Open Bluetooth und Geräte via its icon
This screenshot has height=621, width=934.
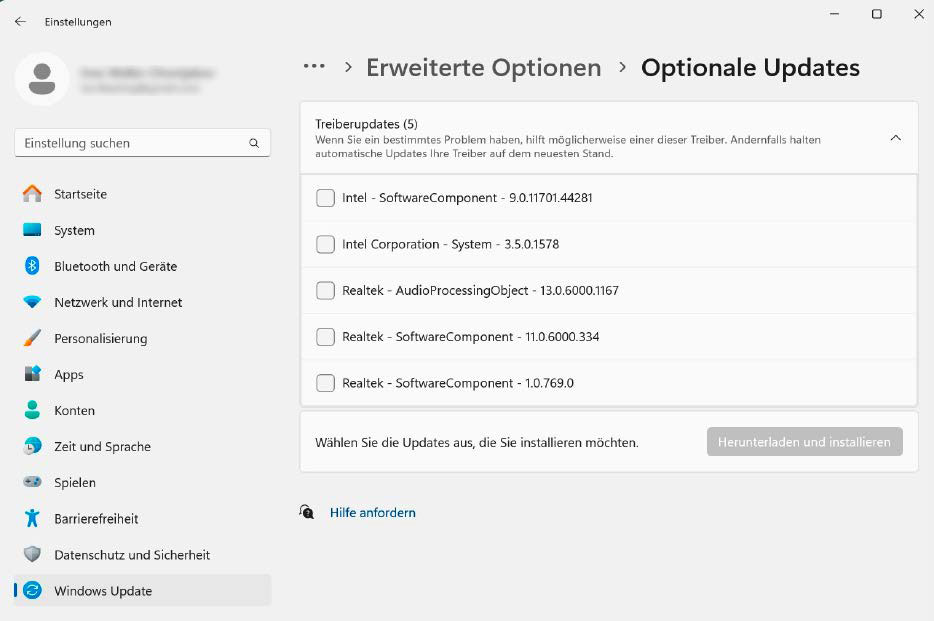point(32,266)
